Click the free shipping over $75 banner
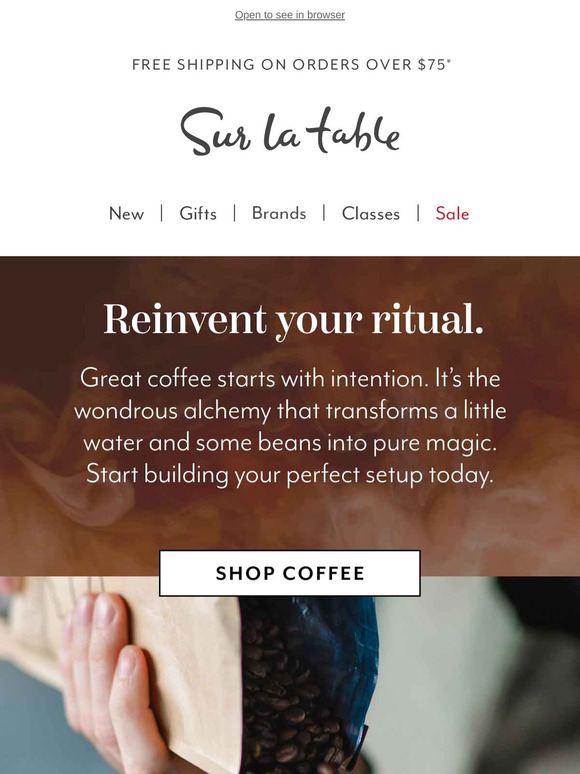This screenshot has height=774, width=580. click(291, 65)
